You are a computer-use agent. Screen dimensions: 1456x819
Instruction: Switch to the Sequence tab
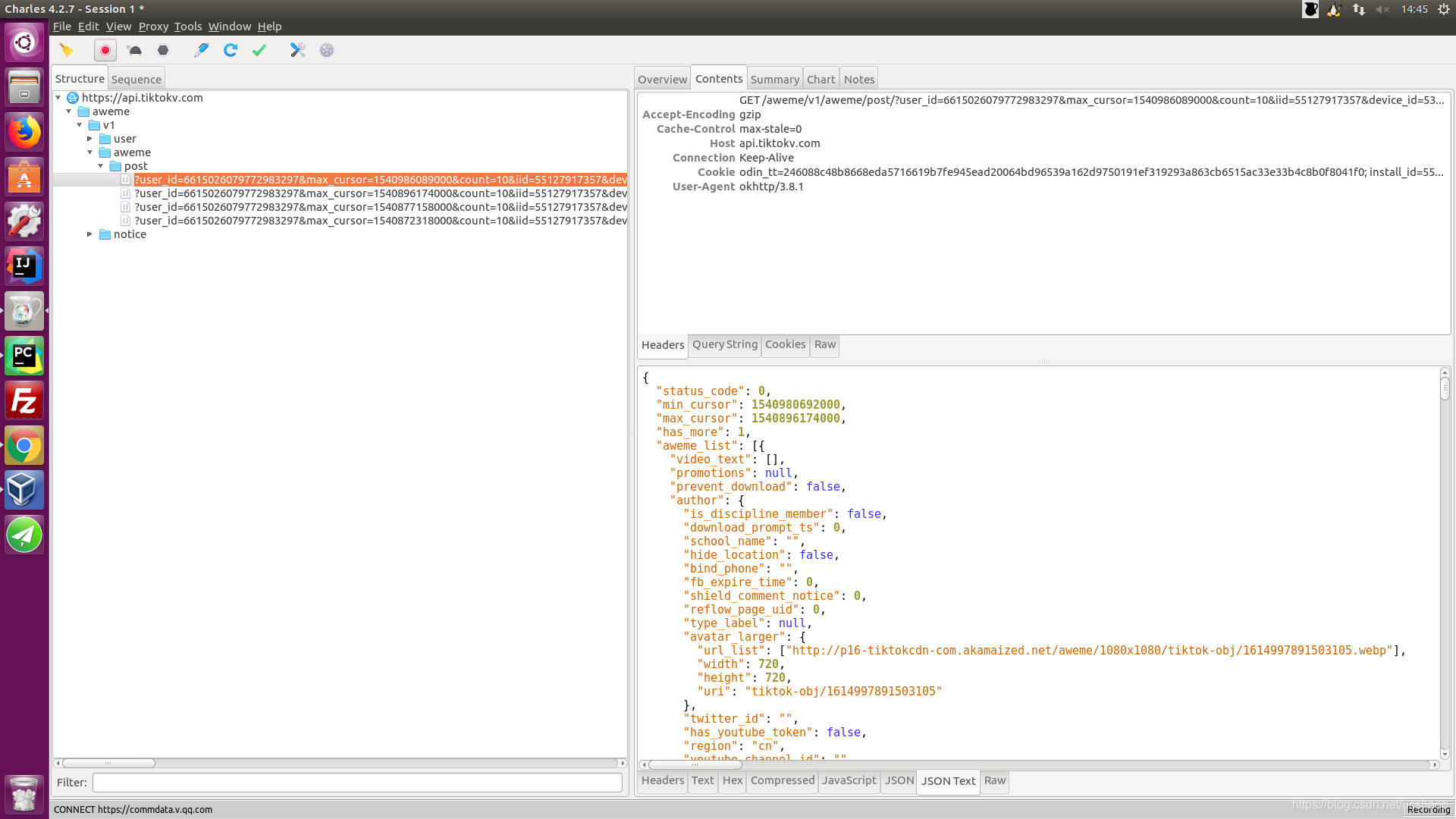pyautogui.click(x=136, y=79)
